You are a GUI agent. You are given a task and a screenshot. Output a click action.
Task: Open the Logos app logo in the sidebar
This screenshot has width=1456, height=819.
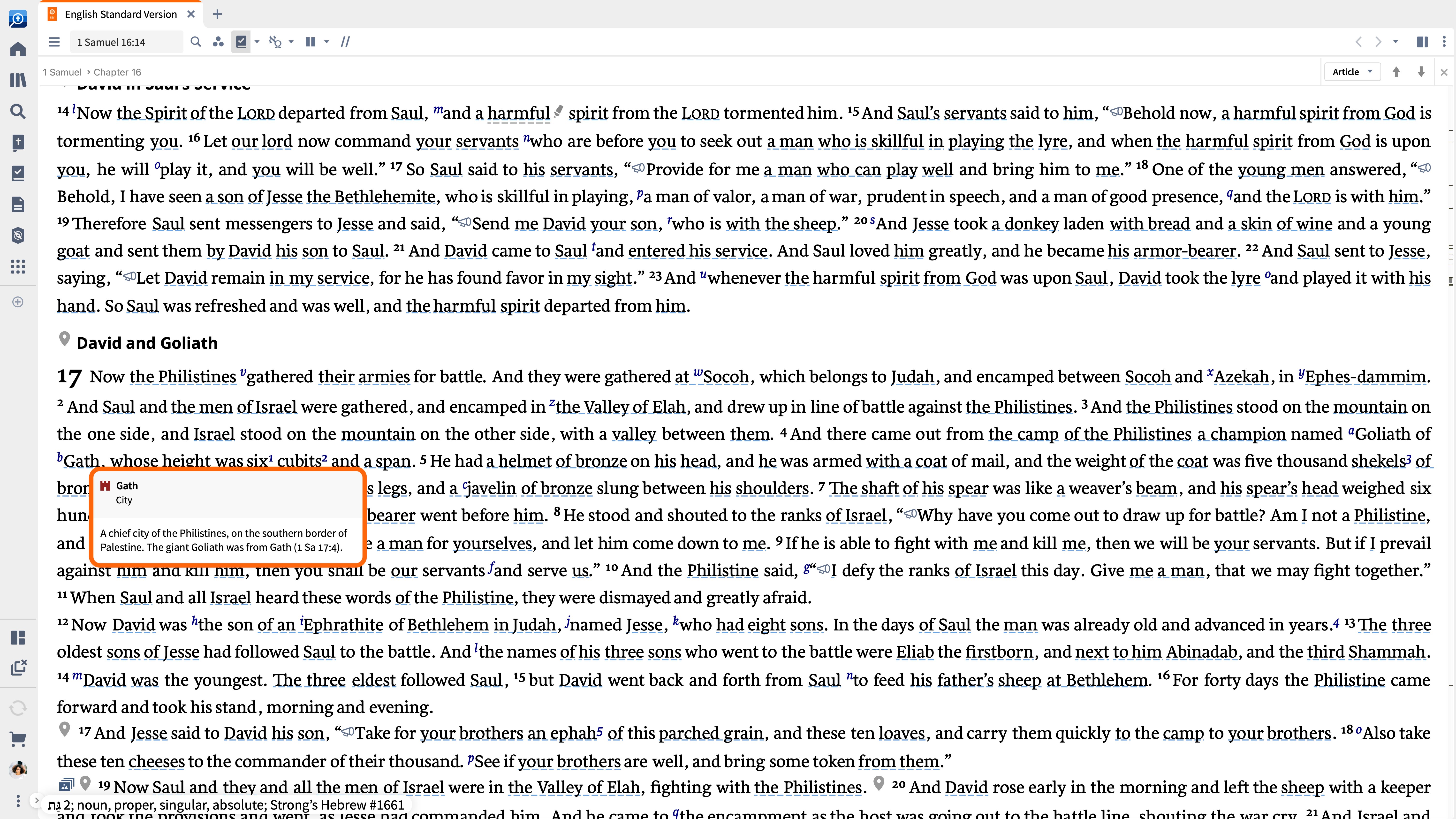click(18, 19)
